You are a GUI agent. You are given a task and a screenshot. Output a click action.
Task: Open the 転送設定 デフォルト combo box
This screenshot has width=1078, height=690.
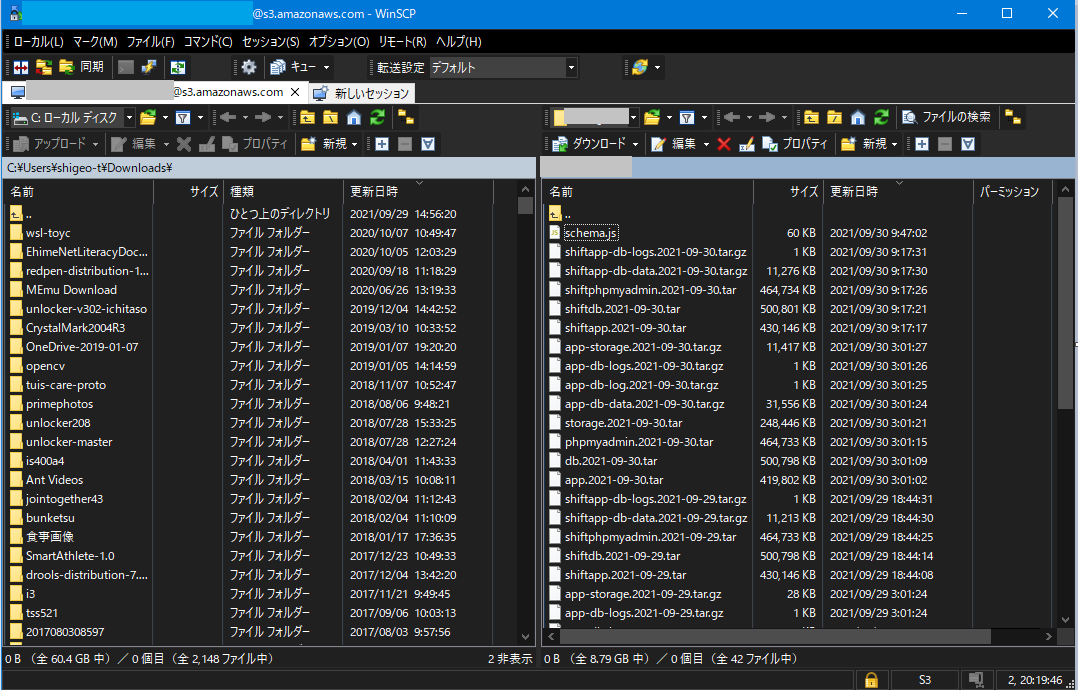click(x=503, y=67)
